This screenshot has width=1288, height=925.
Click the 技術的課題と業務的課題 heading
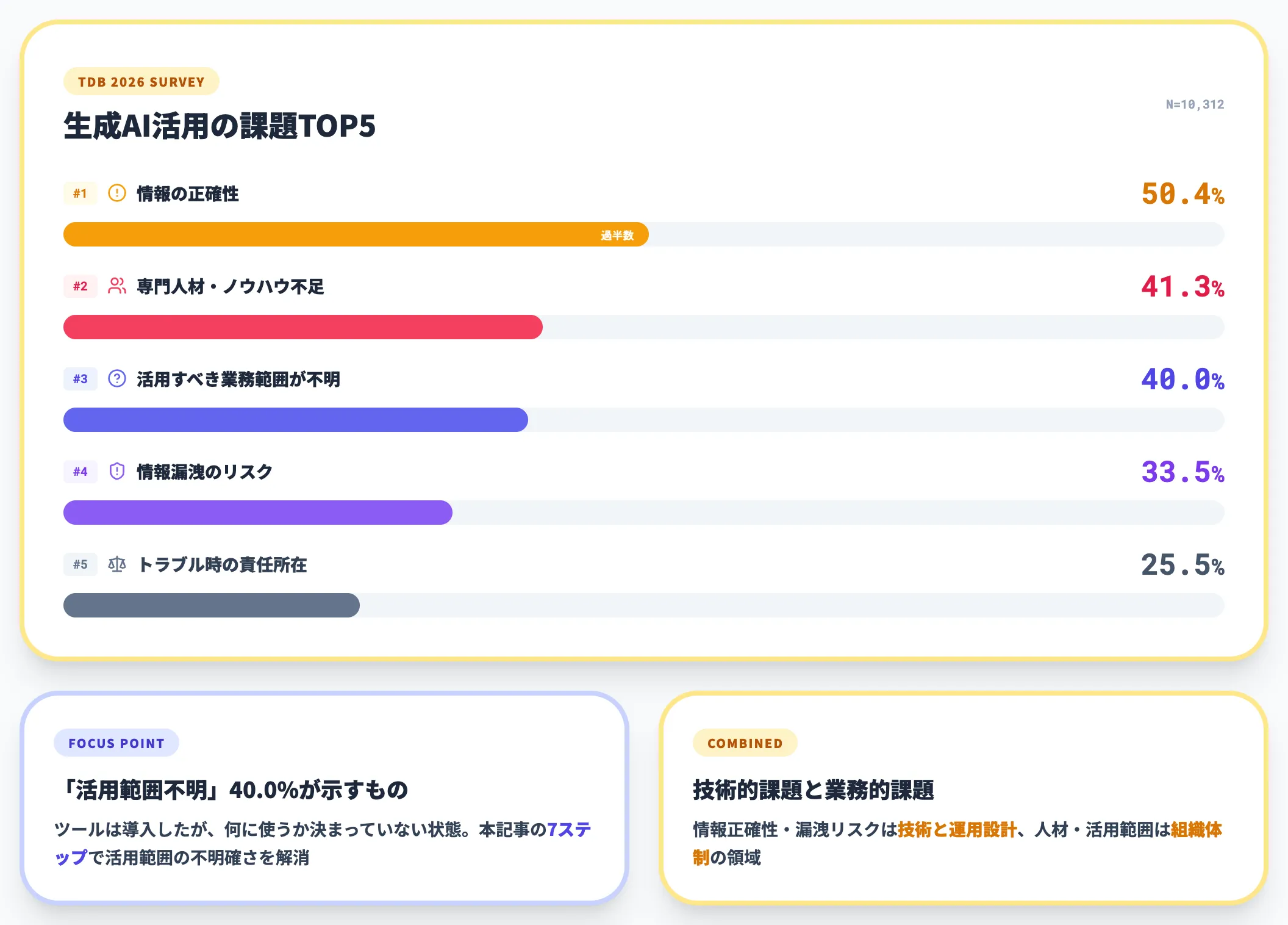(x=814, y=790)
